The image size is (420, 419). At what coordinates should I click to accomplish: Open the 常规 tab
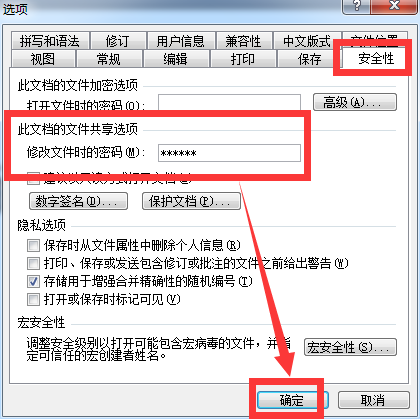(x=109, y=59)
